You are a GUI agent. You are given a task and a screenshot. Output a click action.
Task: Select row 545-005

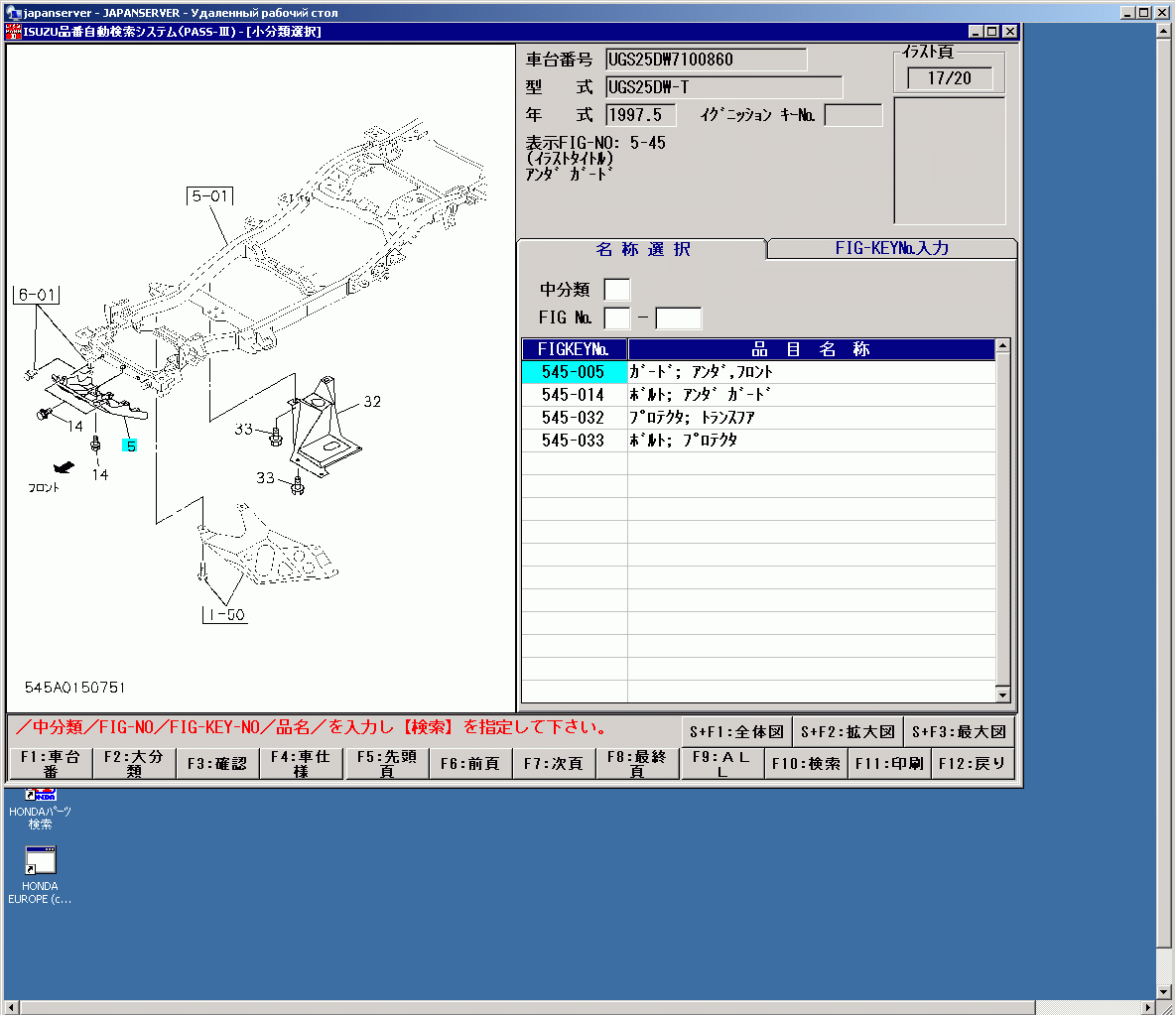(758, 373)
